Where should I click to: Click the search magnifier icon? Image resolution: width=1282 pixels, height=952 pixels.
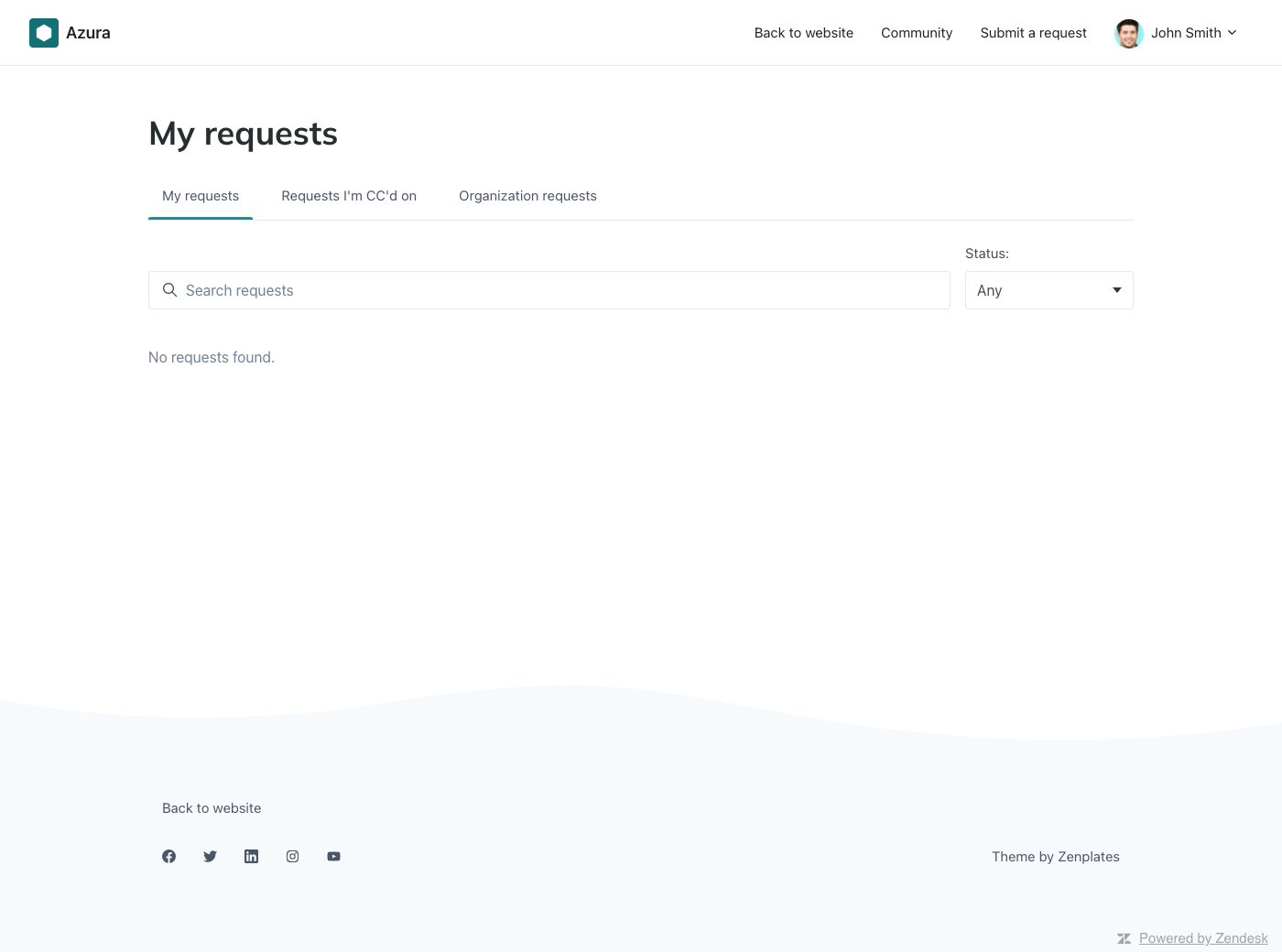(x=169, y=290)
